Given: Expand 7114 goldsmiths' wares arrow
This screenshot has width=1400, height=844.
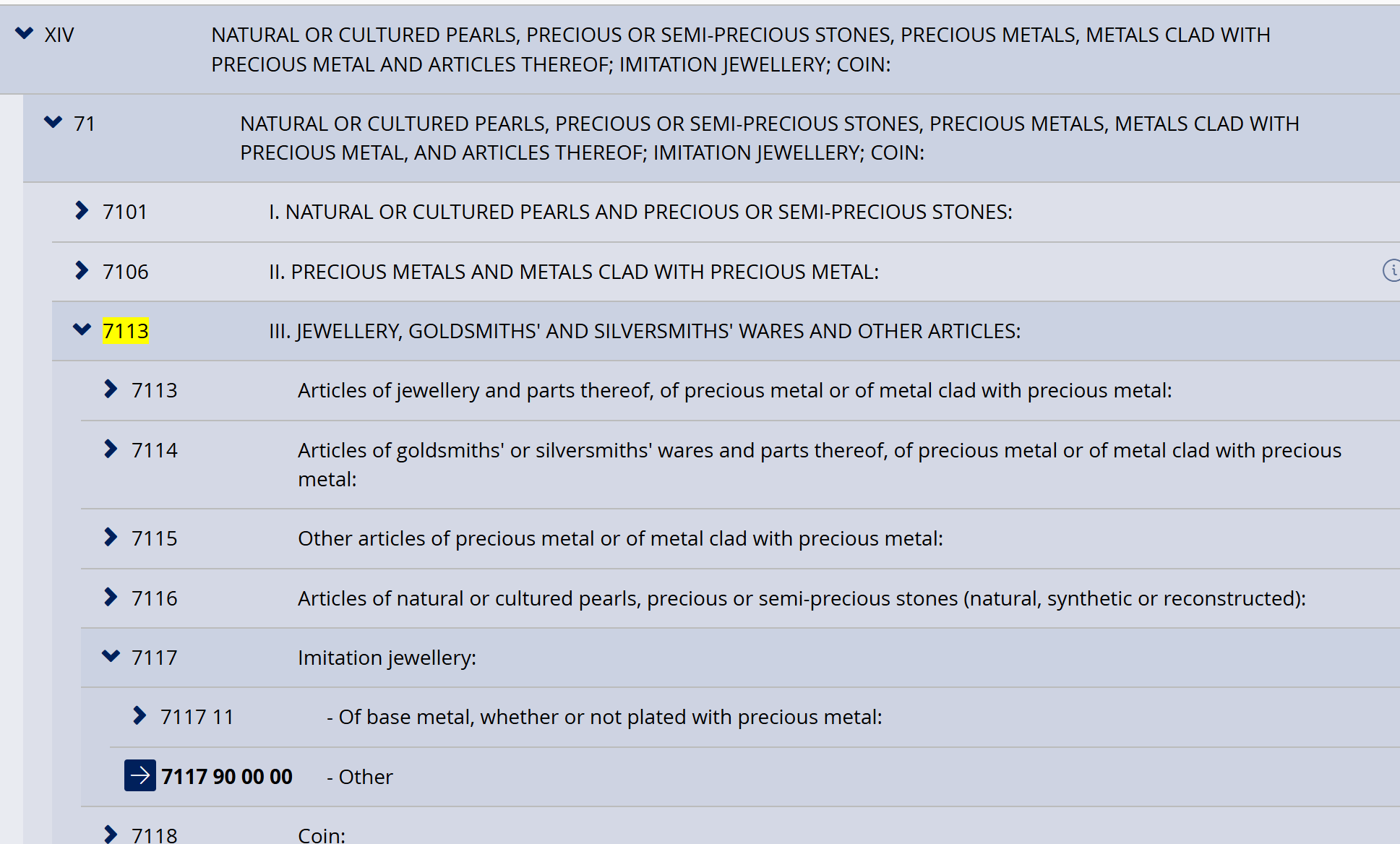Looking at the screenshot, I should (111, 449).
